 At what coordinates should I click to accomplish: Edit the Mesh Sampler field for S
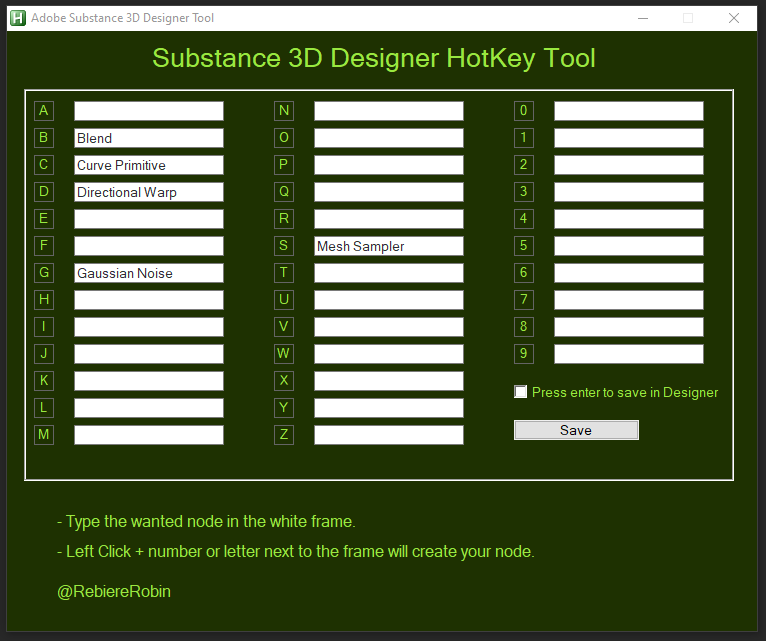coord(389,246)
